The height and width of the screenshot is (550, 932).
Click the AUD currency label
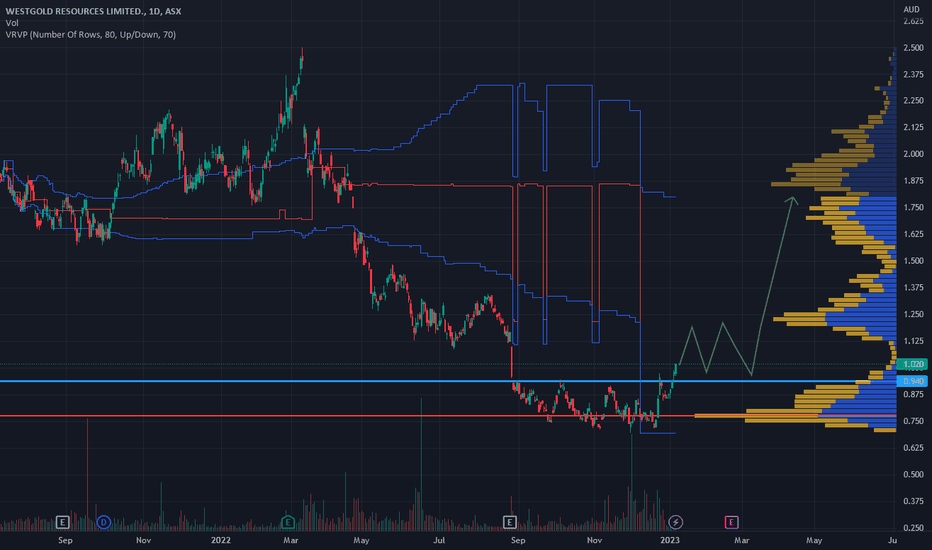point(911,9)
